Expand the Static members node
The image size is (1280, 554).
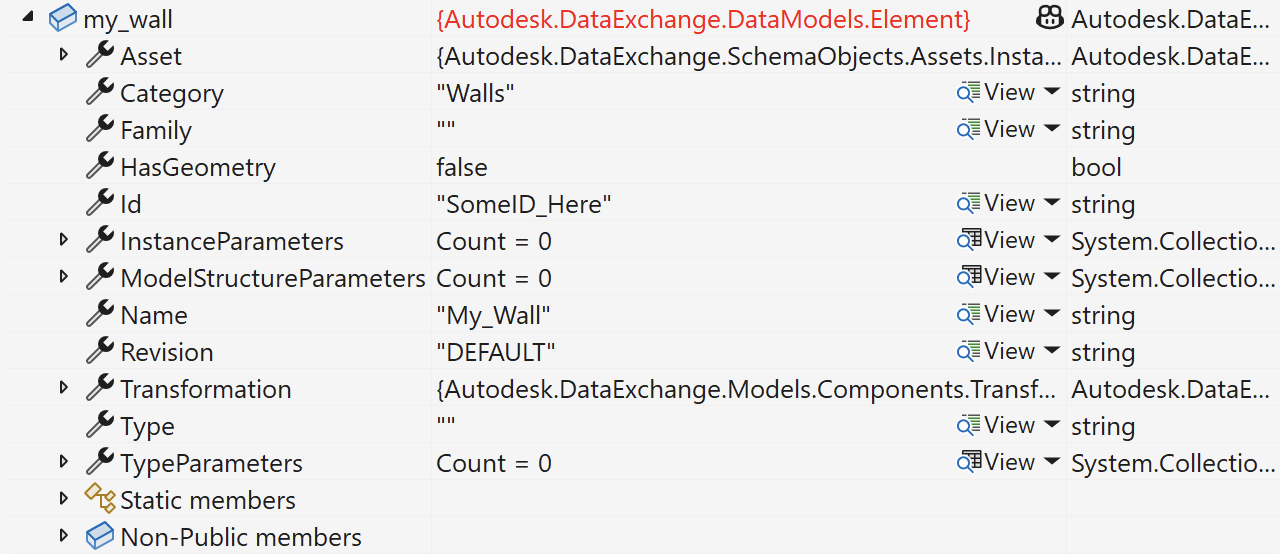pyautogui.click(x=64, y=499)
